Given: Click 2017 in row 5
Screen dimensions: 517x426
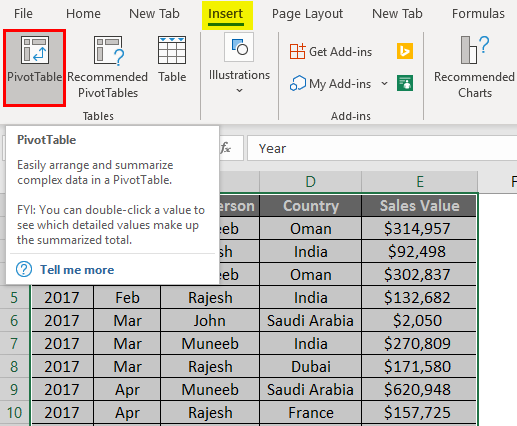Looking at the screenshot, I should click(62, 297).
